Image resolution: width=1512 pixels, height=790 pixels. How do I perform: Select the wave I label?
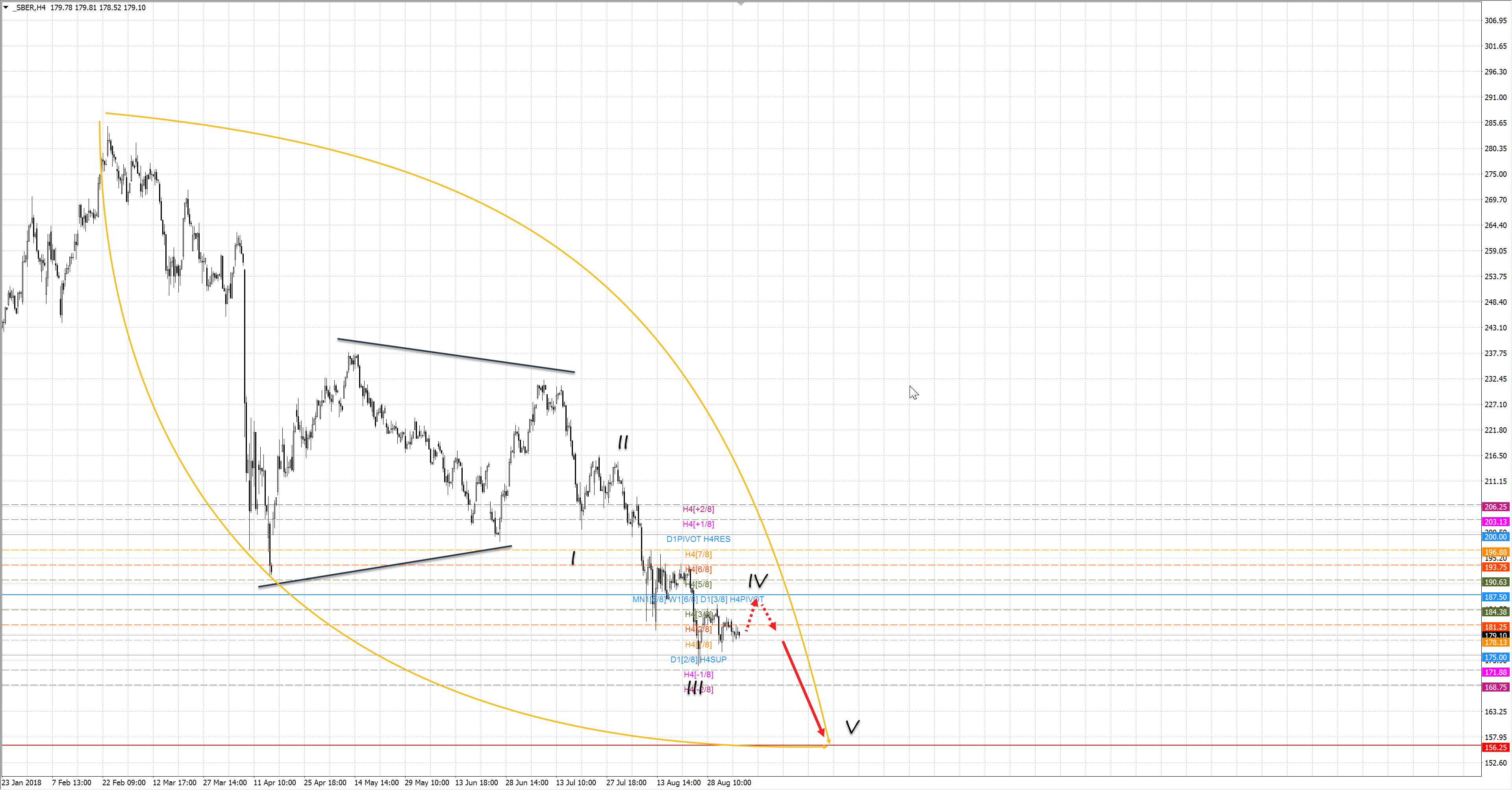[573, 558]
